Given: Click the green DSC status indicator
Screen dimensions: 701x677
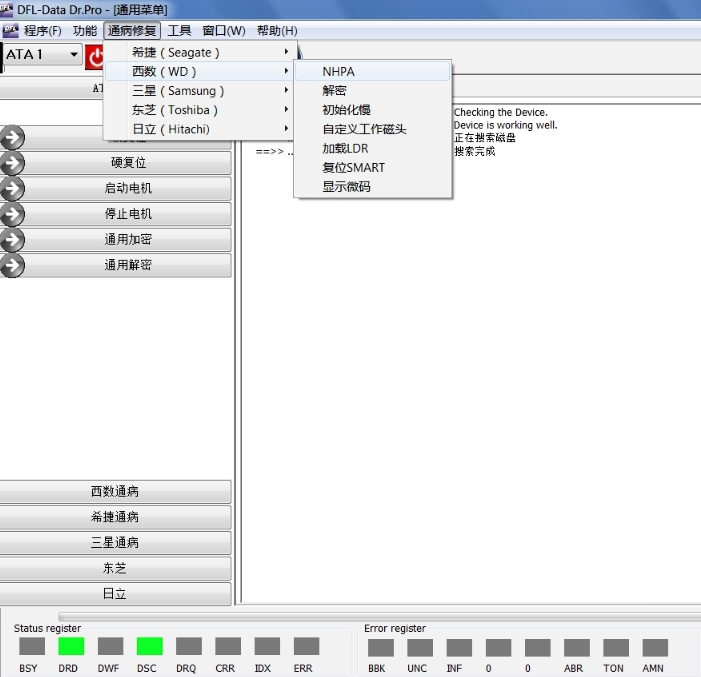Looking at the screenshot, I should pos(149,647).
